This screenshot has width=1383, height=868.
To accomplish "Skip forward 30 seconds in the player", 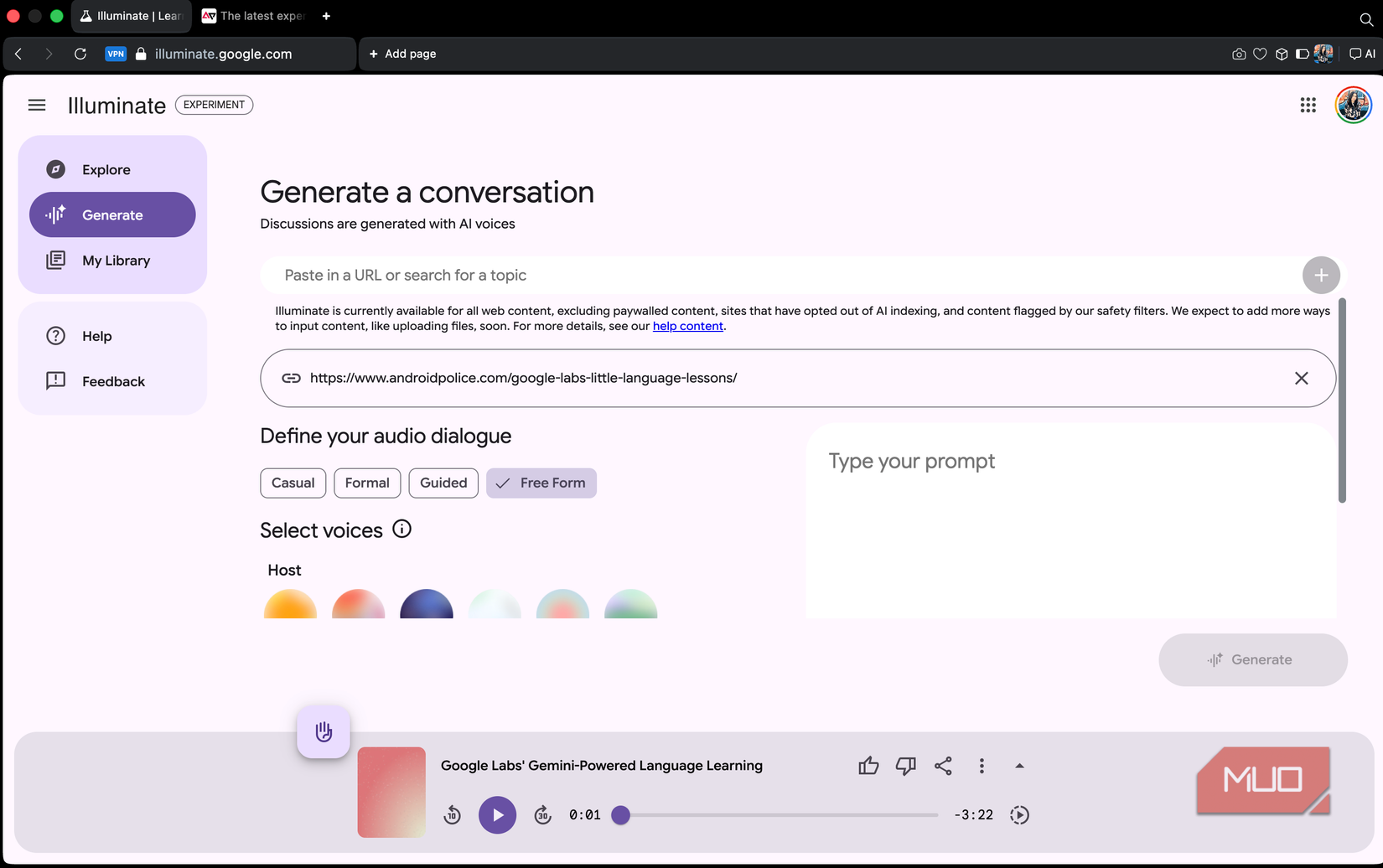I will (x=542, y=814).
